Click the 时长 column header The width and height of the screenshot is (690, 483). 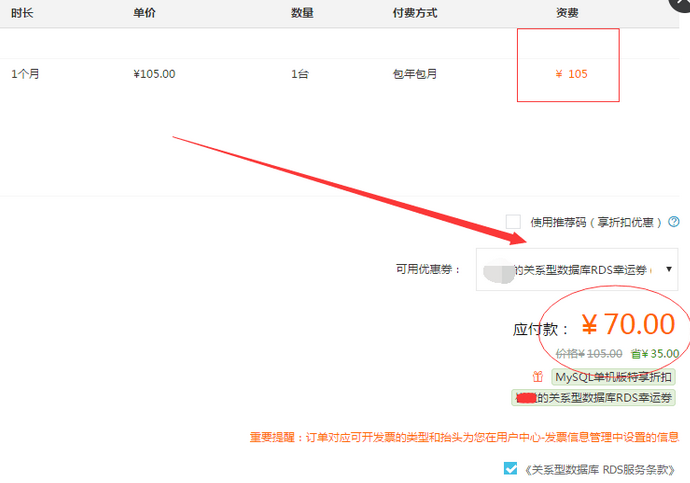23,13
